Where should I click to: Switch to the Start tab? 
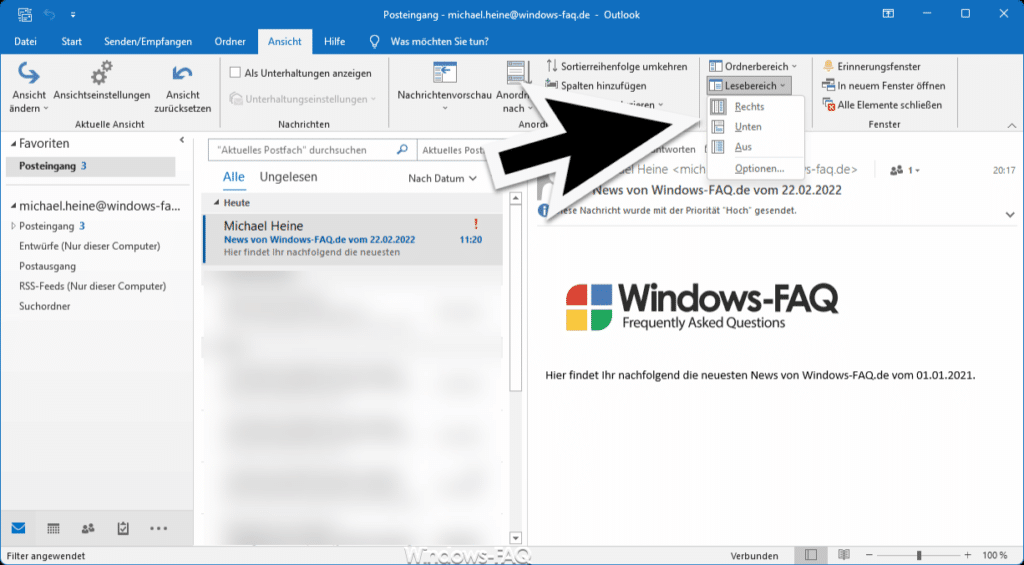[x=71, y=41]
